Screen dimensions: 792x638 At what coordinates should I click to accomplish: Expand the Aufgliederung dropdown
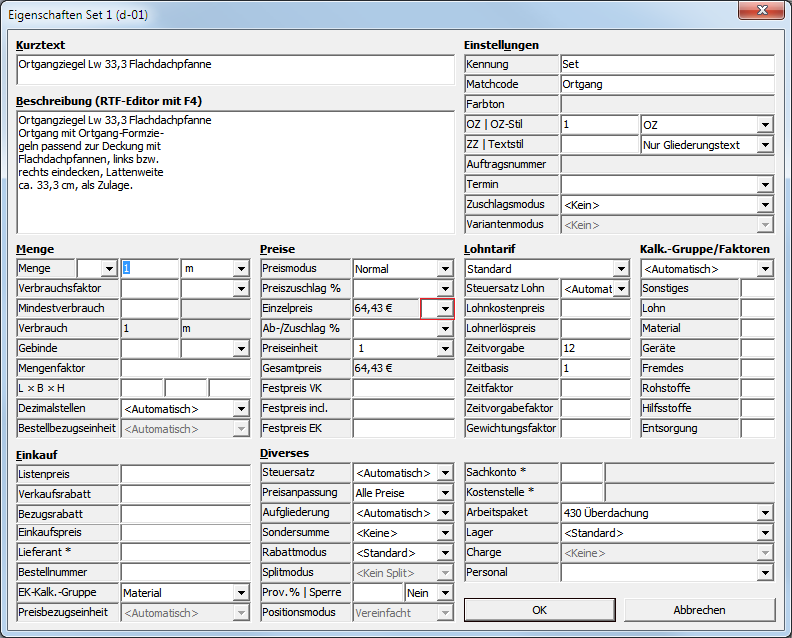click(444, 513)
